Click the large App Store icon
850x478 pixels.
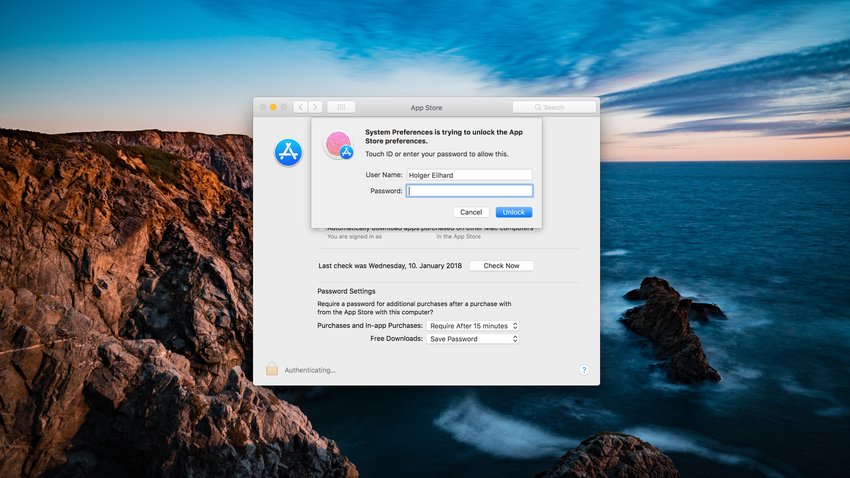(x=288, y=152)
